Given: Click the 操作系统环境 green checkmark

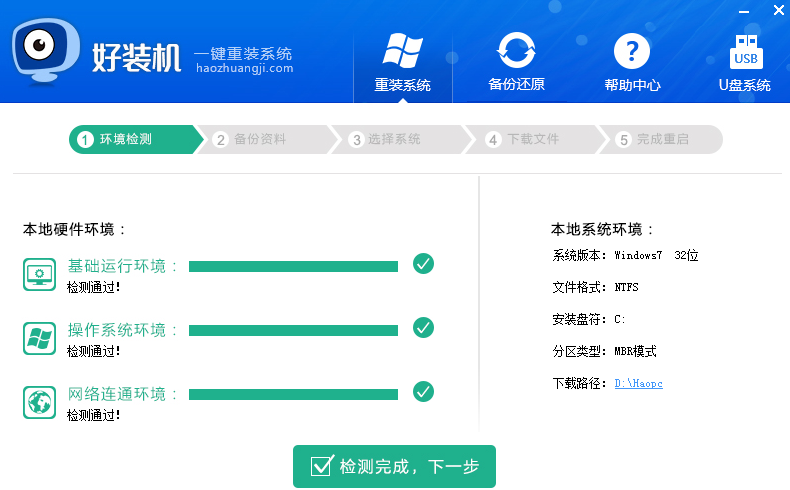Looking at the screenshot, I should pos(423,328).
